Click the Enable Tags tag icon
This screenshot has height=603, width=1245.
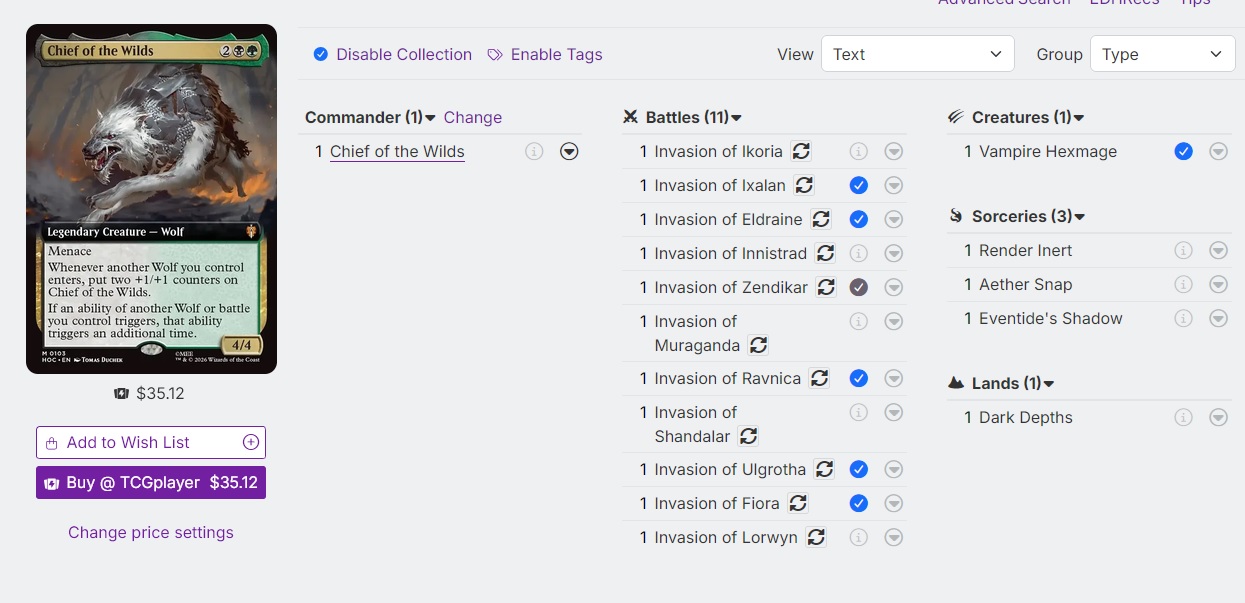[x=495, y=54]
